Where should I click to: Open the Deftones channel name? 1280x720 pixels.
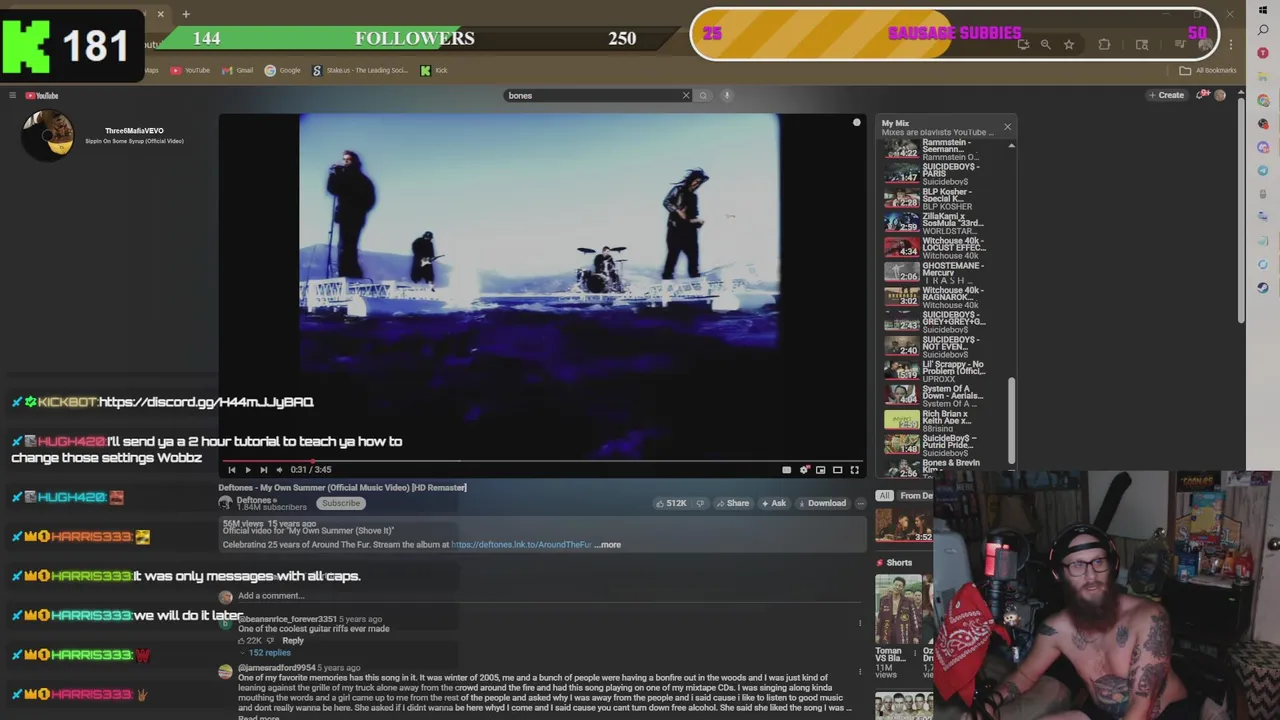point(254,500)
